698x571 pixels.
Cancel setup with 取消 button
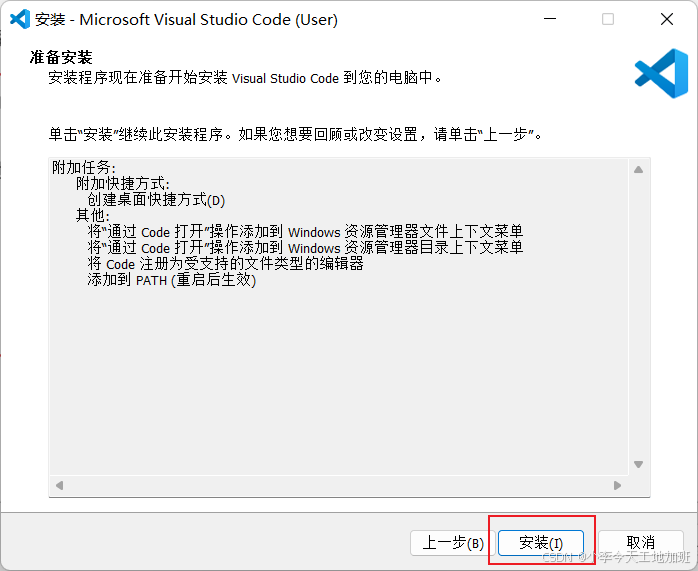(641, 543)
